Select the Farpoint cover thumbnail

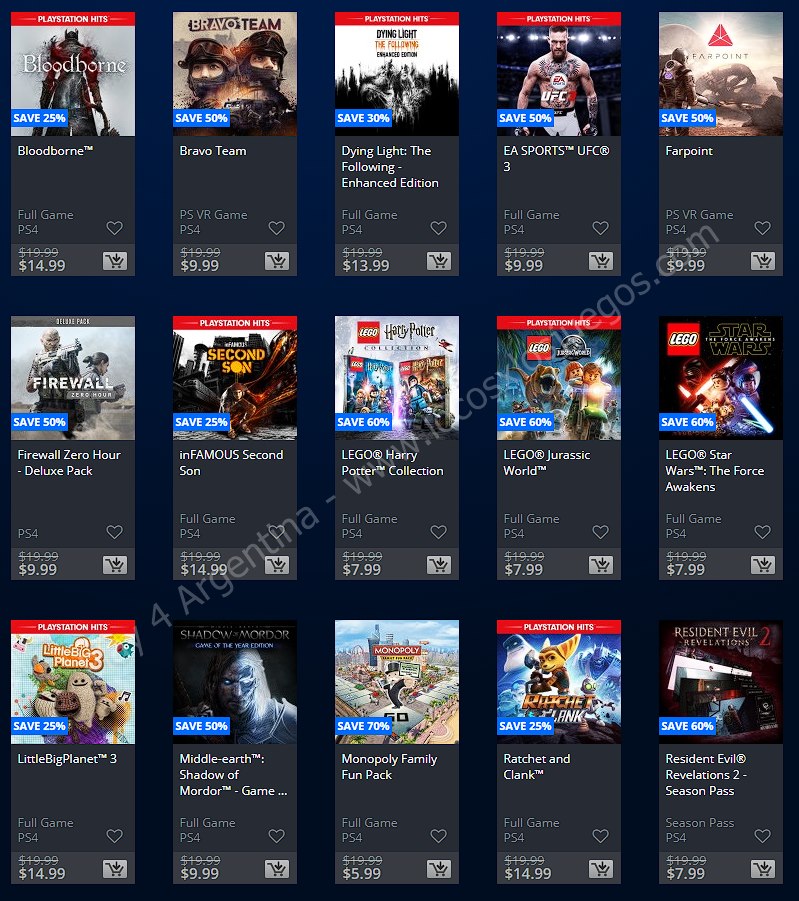click(721, 74)
